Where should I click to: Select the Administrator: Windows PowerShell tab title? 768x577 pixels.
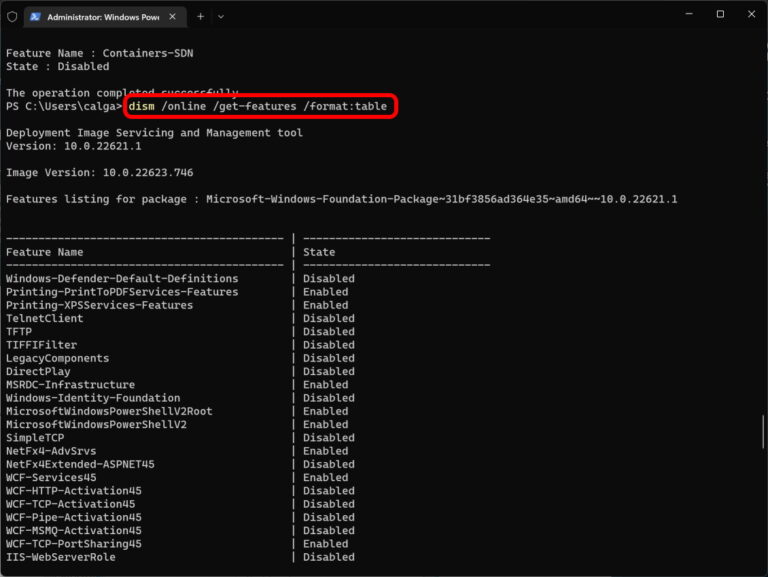coord(102,16)
